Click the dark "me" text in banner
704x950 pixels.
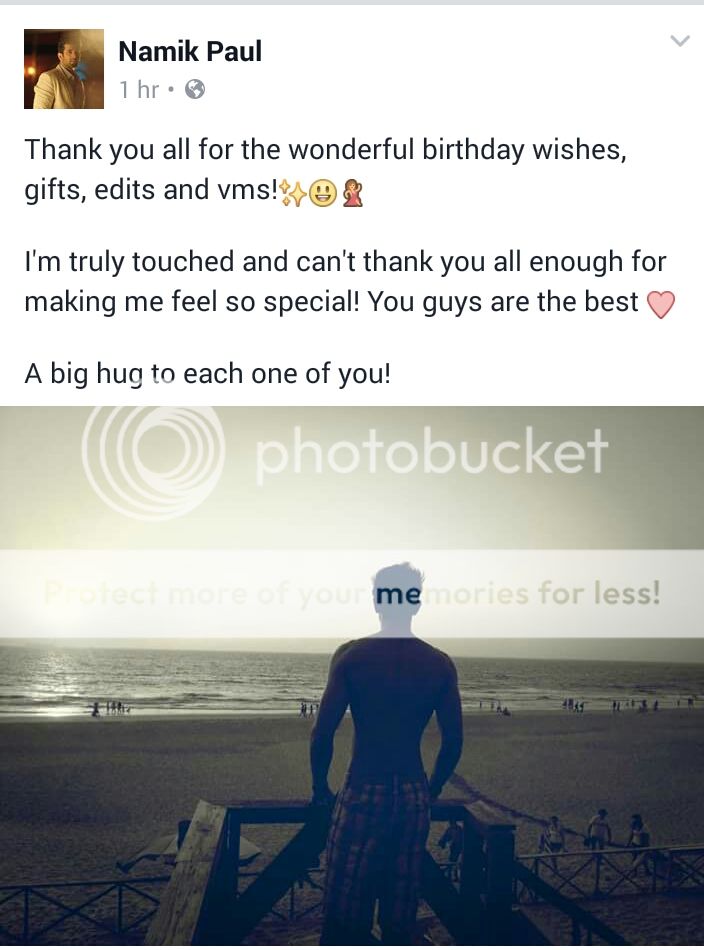(x=397, y=594)
